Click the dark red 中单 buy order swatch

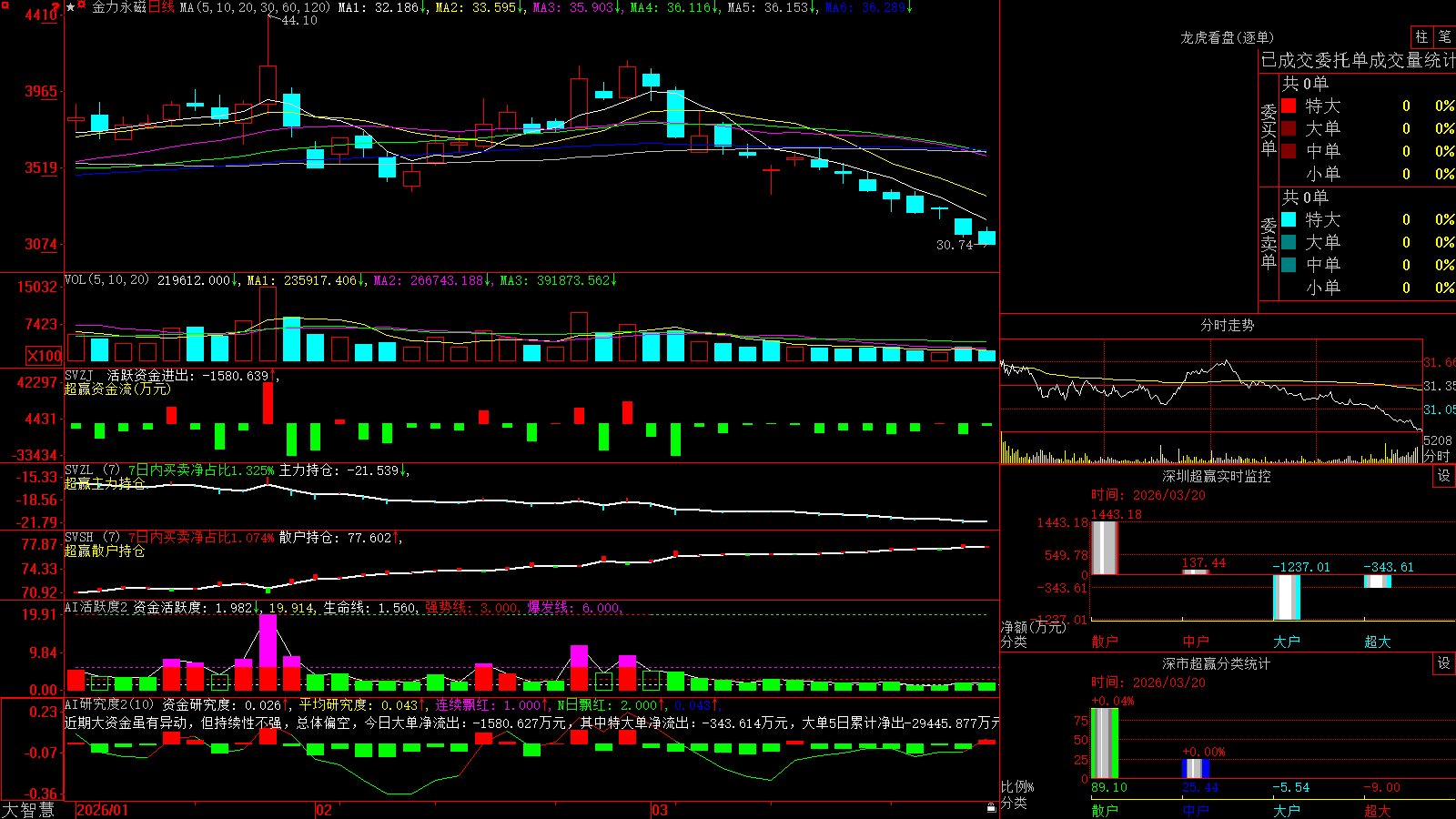click(x=1289, y=151)
